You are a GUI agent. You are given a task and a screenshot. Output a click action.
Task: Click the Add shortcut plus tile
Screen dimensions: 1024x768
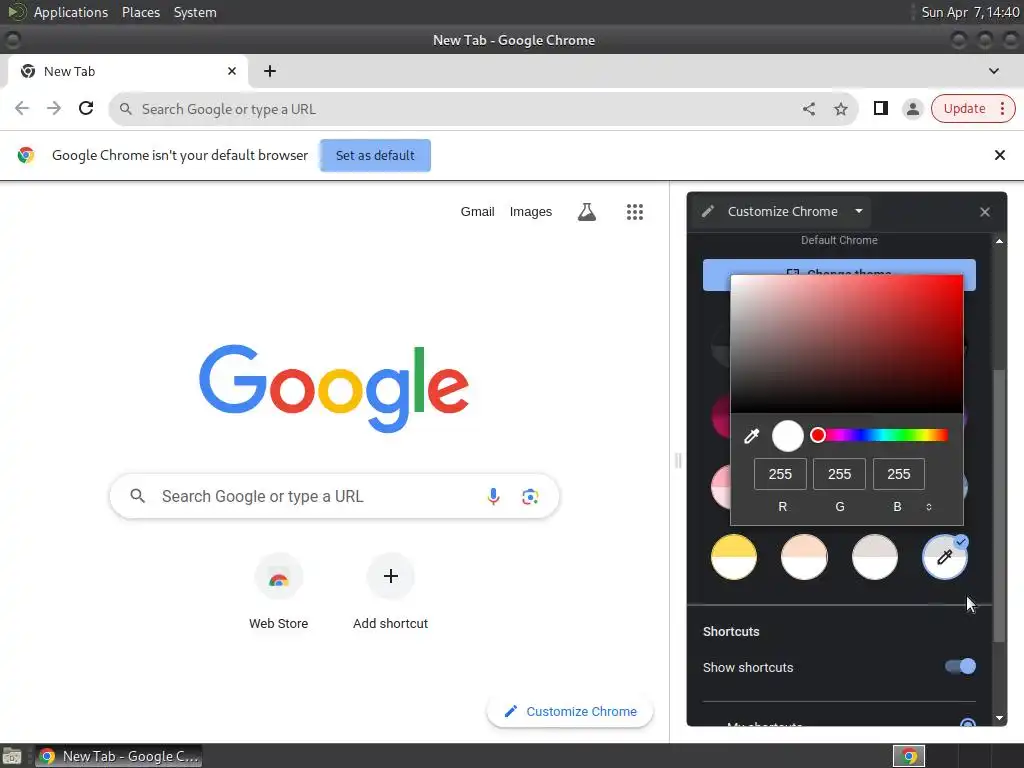pos(391,591)
